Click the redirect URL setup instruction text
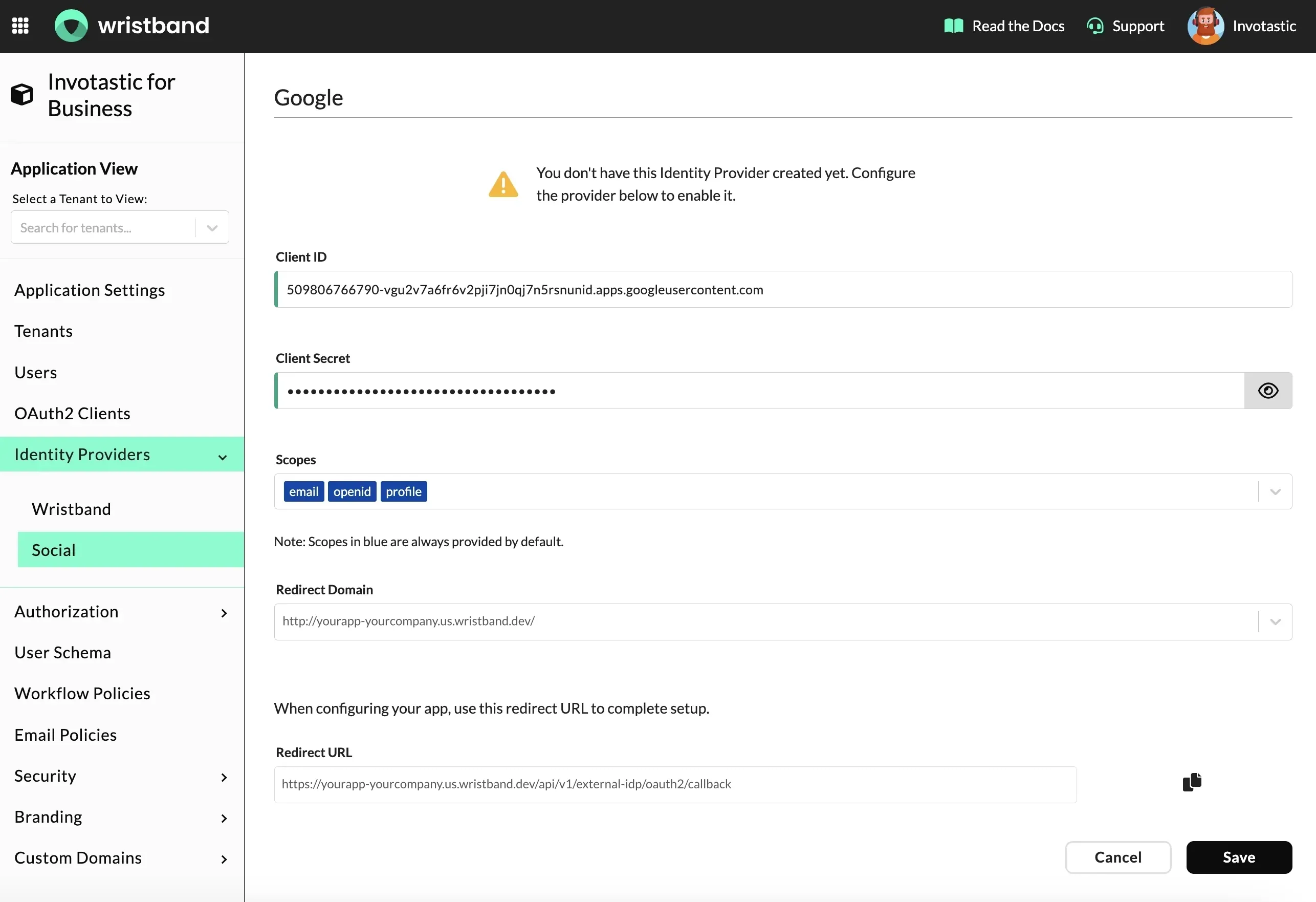Screen dimensions: 1316x902 pyautogui.click(x=492, y=709)
